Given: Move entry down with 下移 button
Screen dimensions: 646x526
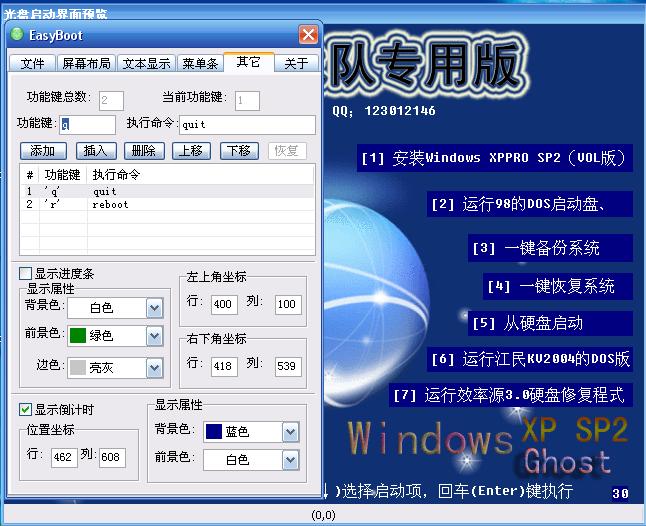Looking at the screenshot, I should 239,151.
